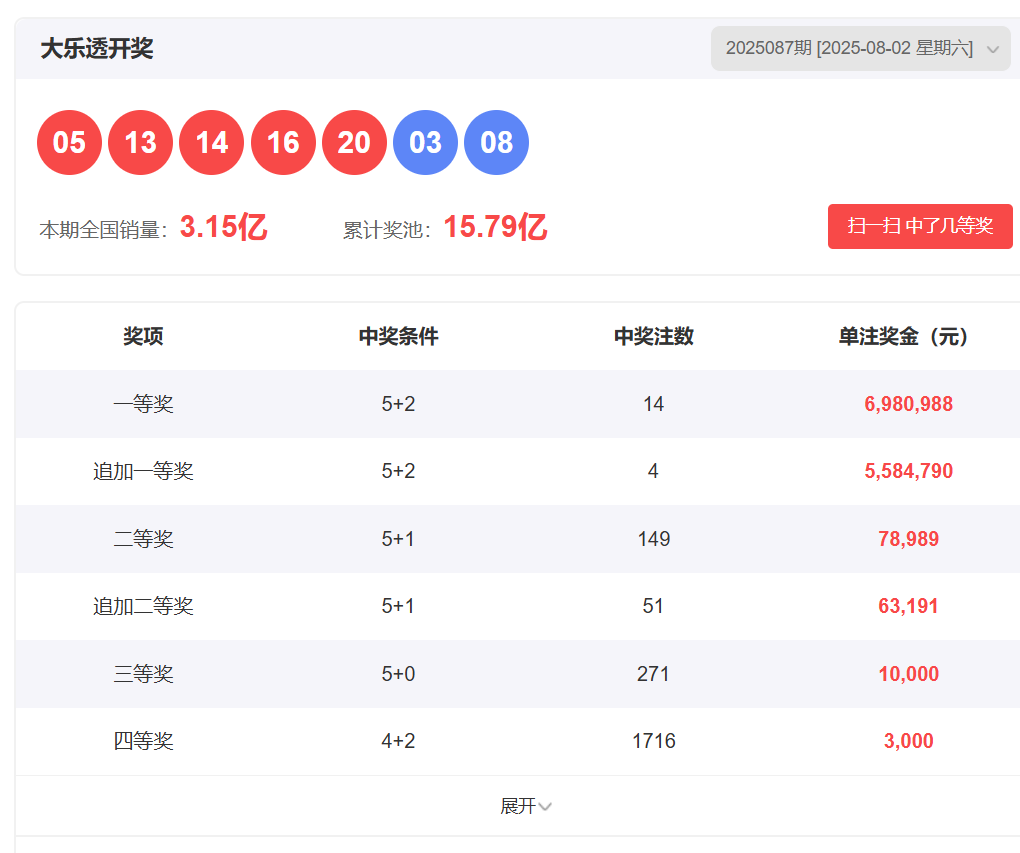Image resolution: width=1020 pixels, height=853 pixels.
Task: Select the red ball number 20
Action: pyautogui.click(x=354, y=143)
